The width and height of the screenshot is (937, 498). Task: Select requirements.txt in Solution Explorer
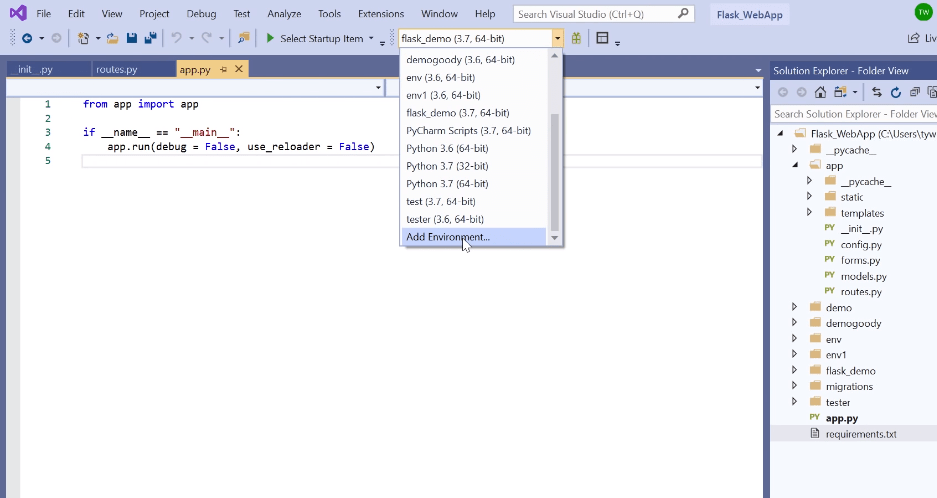[861, 434]
